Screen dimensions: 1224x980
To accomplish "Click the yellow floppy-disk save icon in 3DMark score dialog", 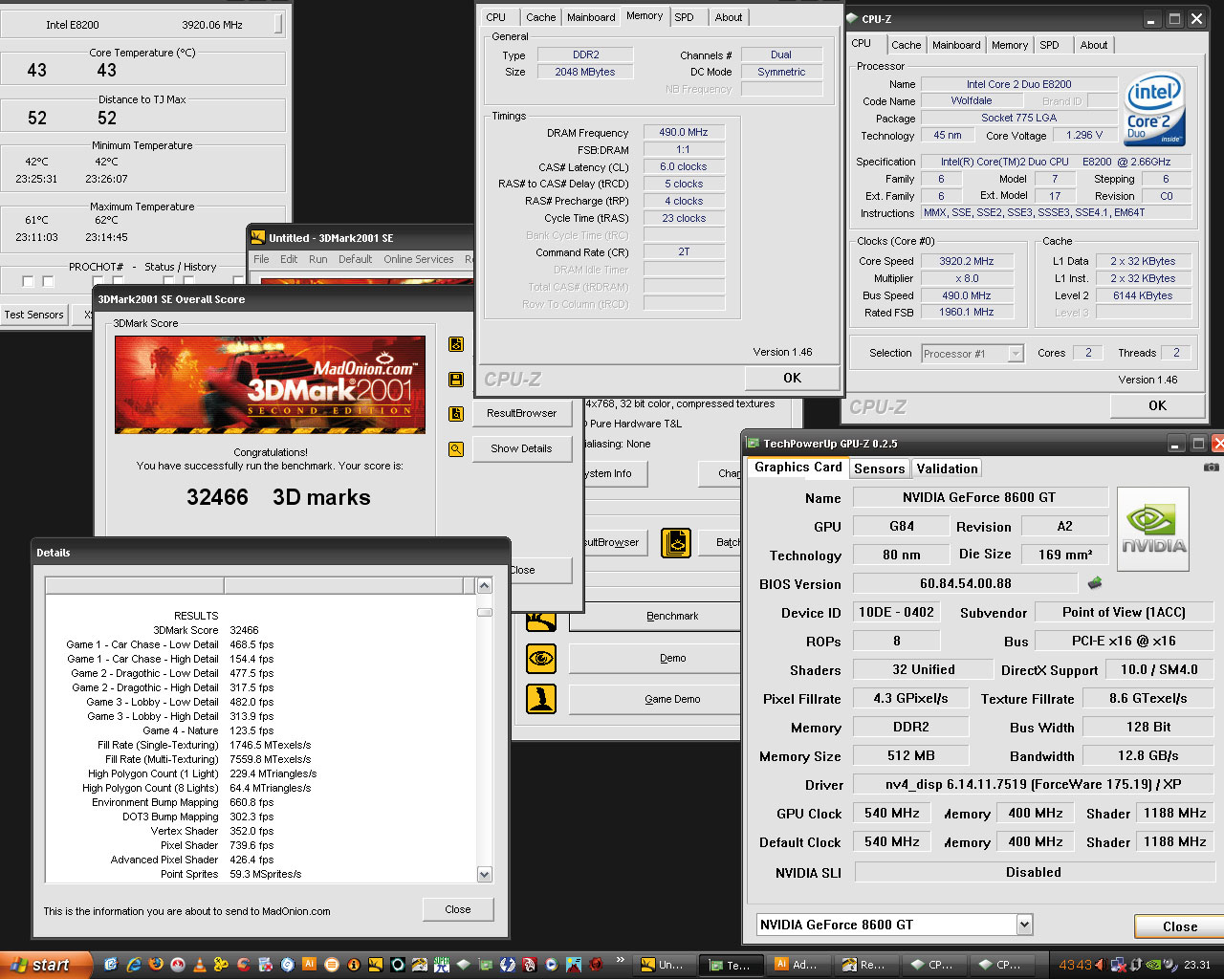I will (456, 380).
